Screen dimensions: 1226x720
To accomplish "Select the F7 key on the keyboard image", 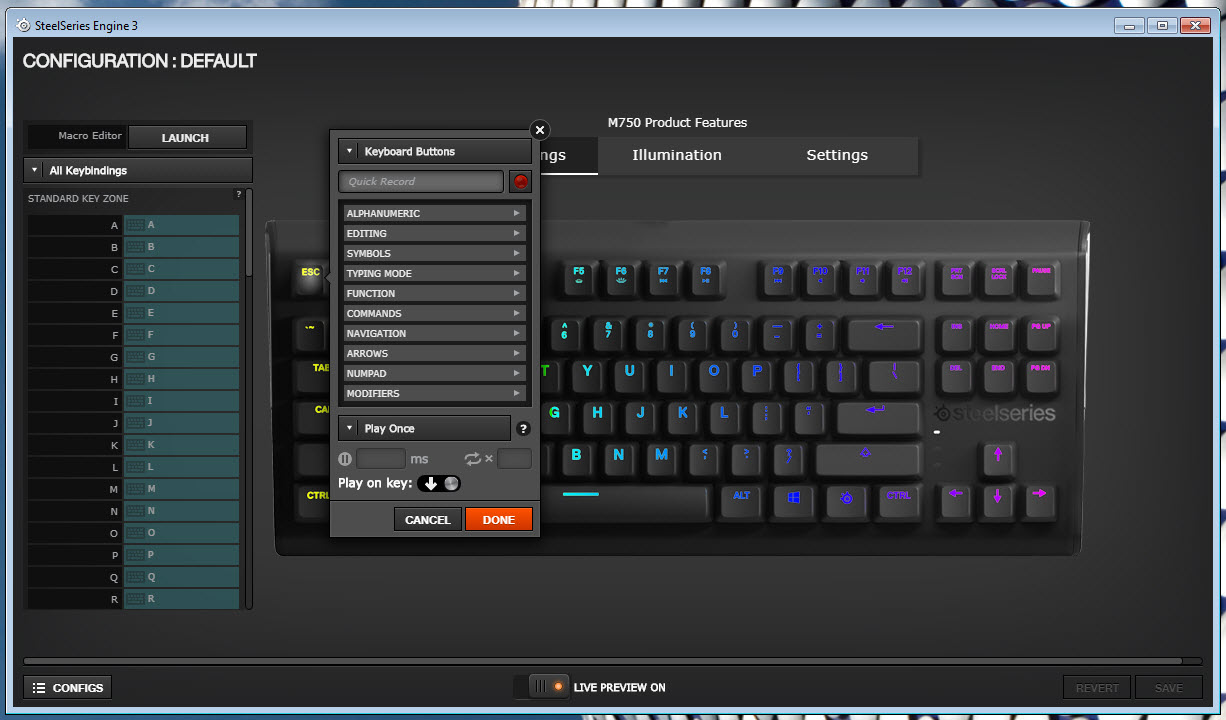I will coord(663,279).
